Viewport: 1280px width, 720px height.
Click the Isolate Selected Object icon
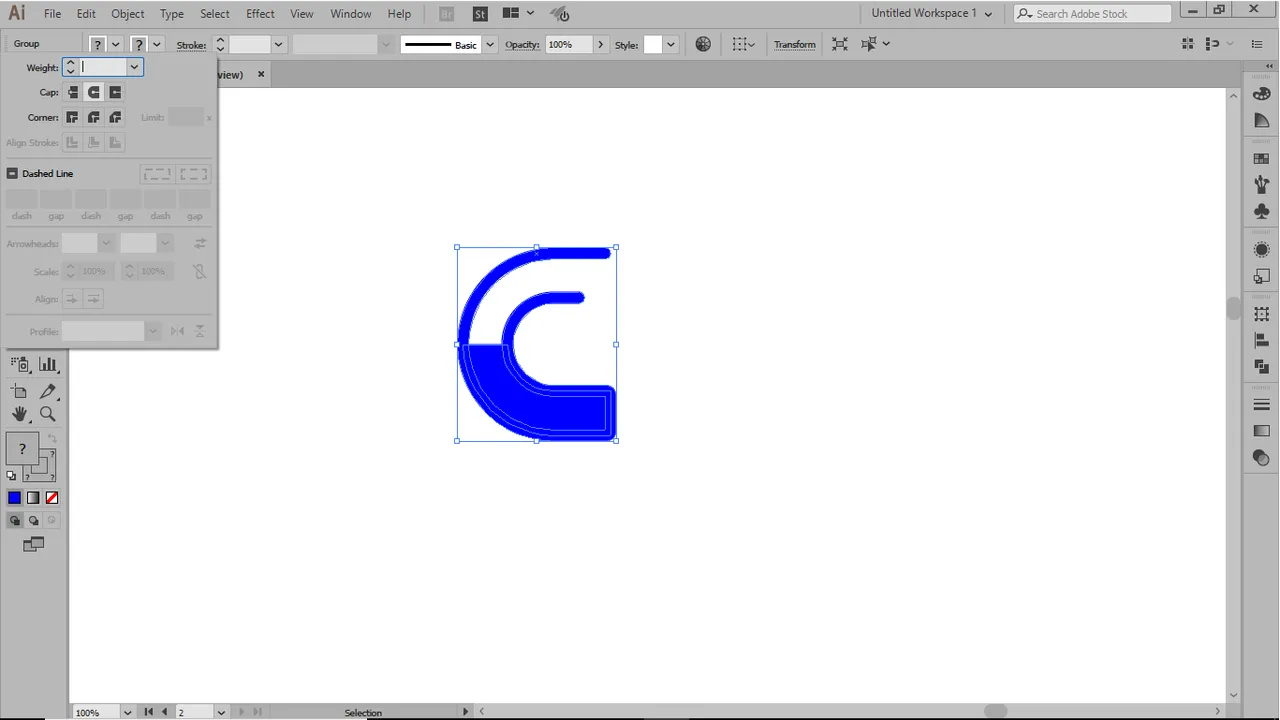[x=840, y=44]
